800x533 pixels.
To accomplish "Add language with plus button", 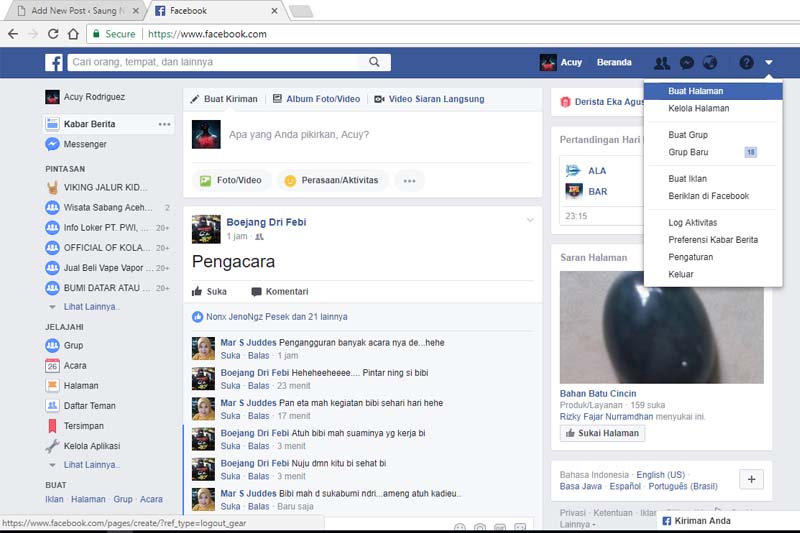I will (751, 479).
